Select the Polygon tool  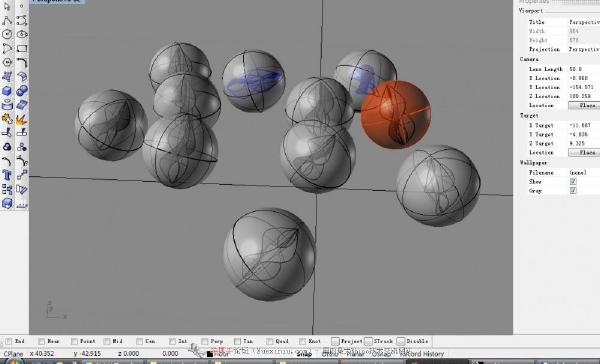click(7, 62)
